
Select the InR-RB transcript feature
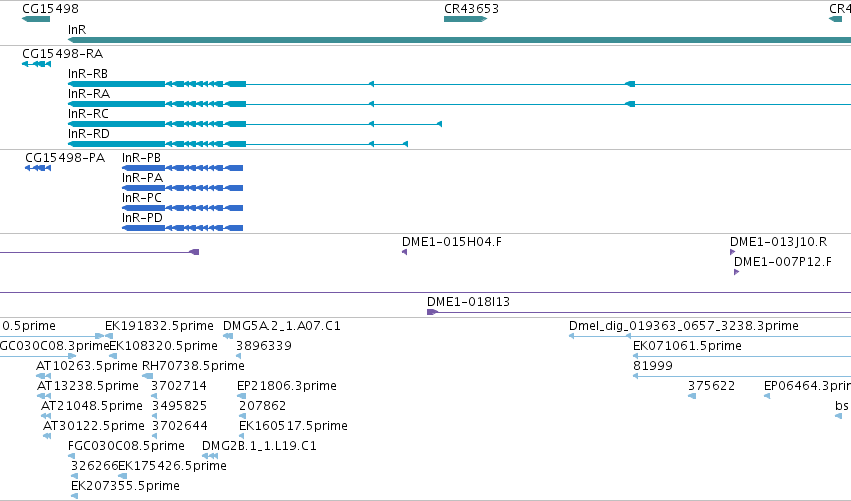[x=459, y=84]
